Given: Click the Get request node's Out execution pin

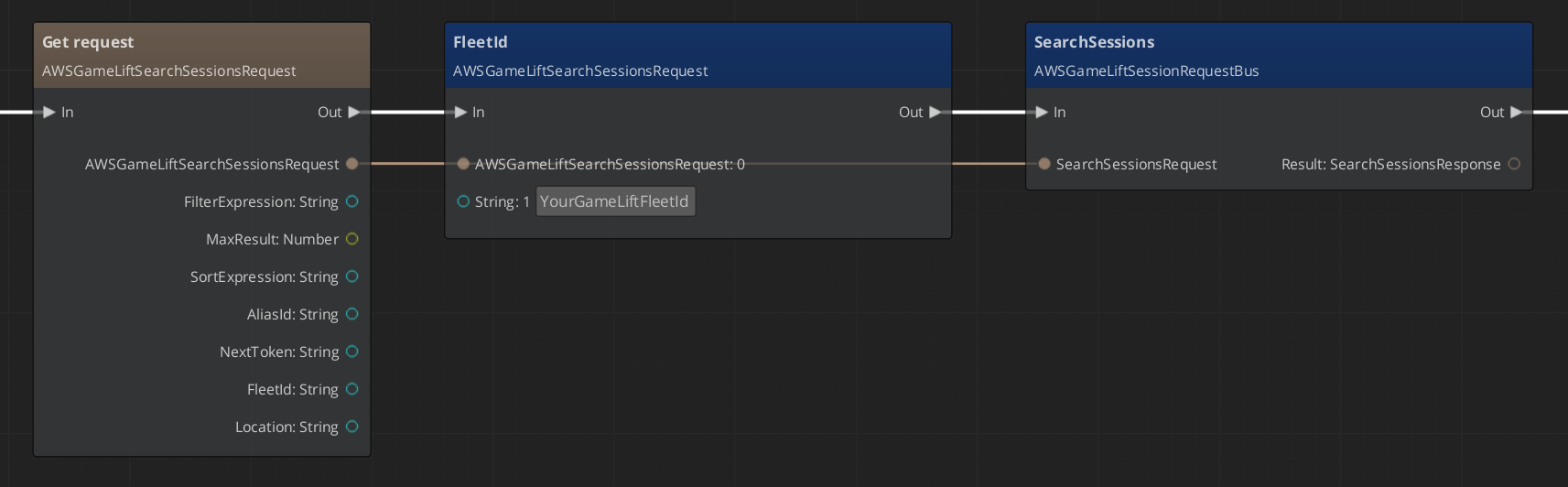Looking at the screenshot, I should (354, 113).
